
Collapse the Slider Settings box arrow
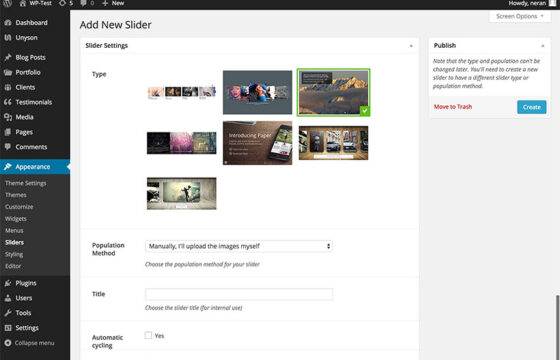(x=411, y=46)
